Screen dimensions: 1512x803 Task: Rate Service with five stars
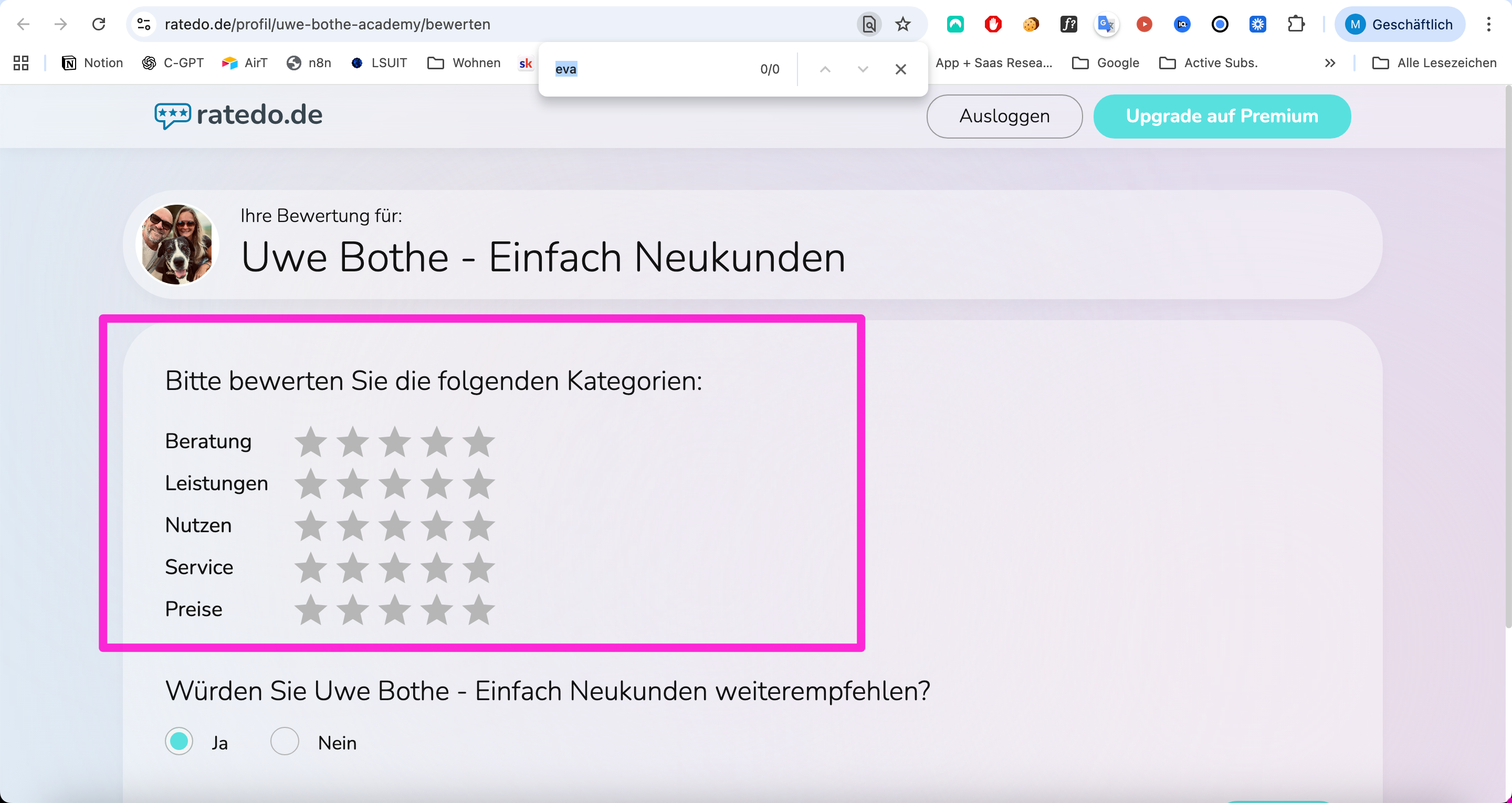click(x=479, y=568)
